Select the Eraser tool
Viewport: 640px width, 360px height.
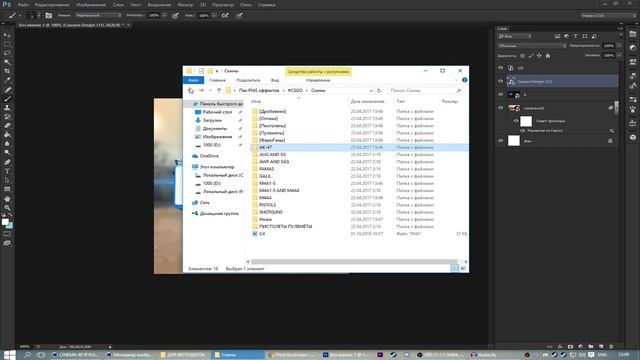(7, 125)
